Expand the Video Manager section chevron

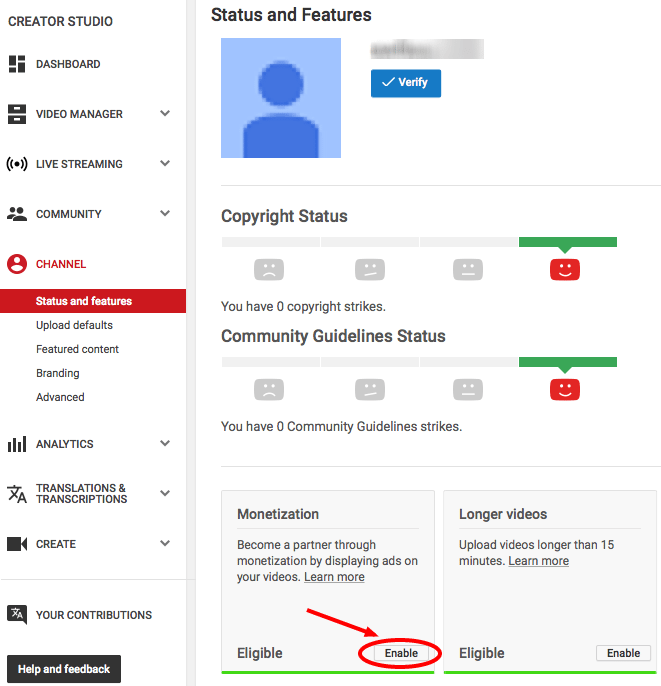[x=165, y=114]
